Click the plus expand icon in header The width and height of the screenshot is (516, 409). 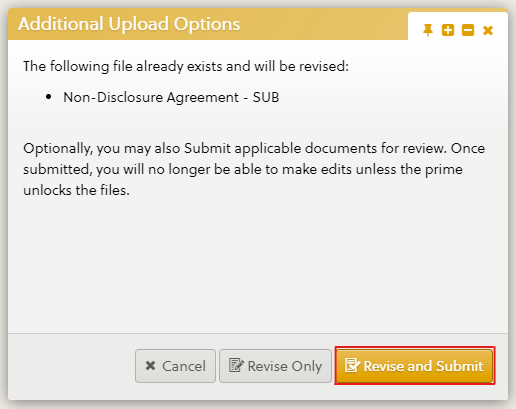[x=448, y=30]
